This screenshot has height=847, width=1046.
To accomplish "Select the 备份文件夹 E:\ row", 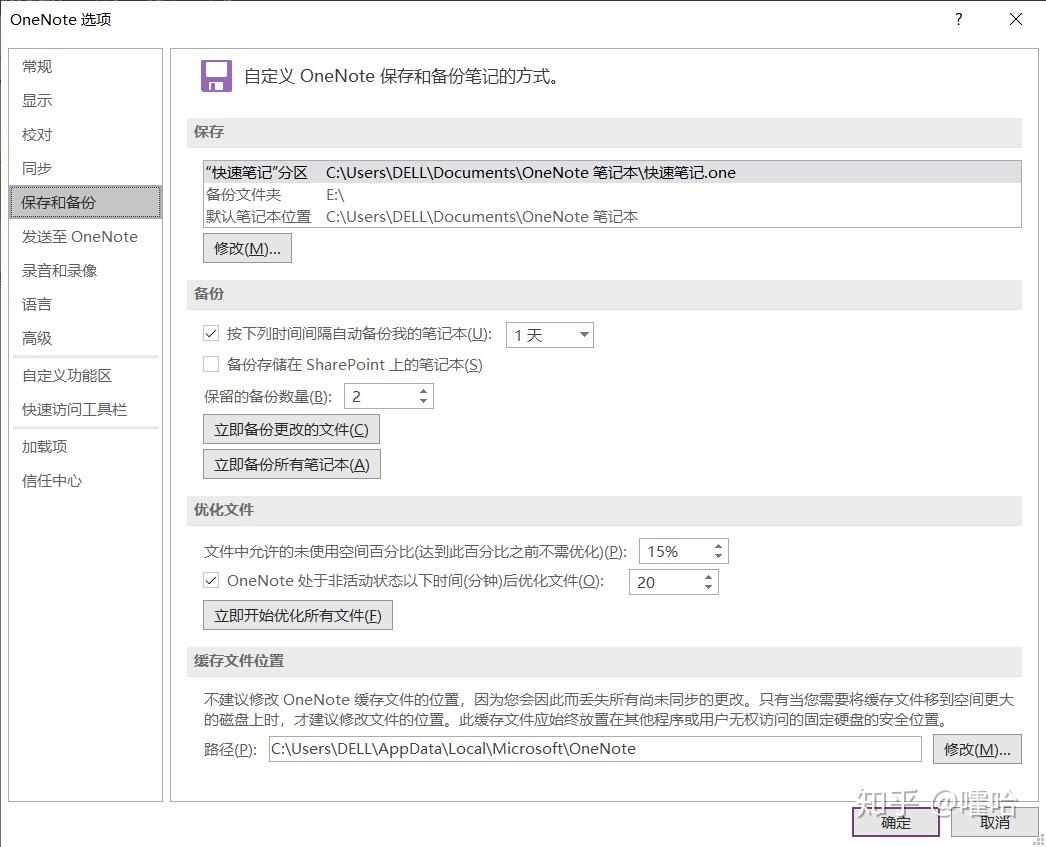I will 612,195.
